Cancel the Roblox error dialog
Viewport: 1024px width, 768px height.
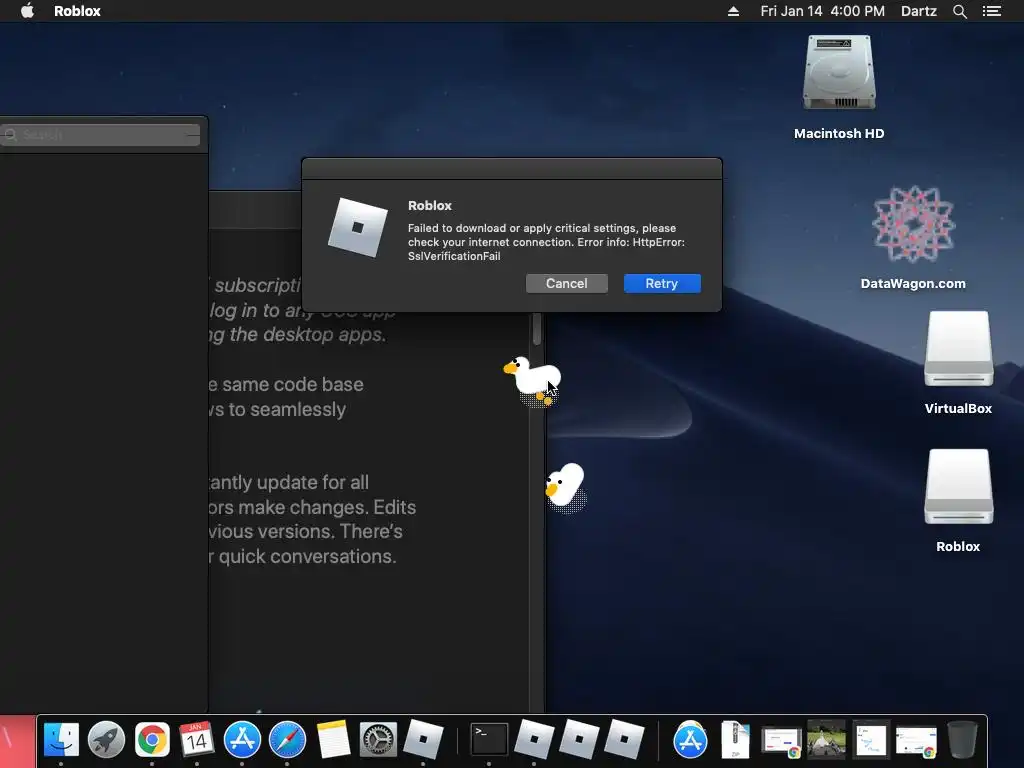click(566, 283)
